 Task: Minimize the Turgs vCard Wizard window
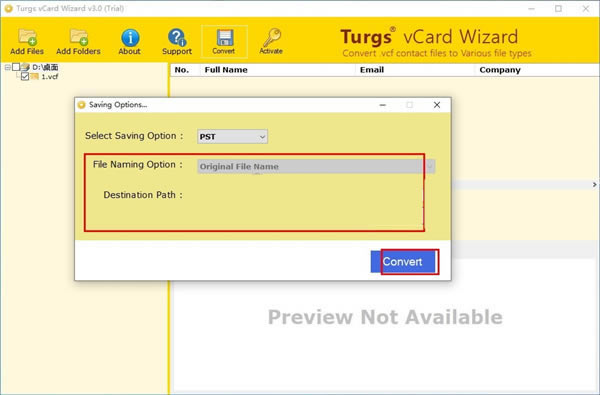point(531,8)
